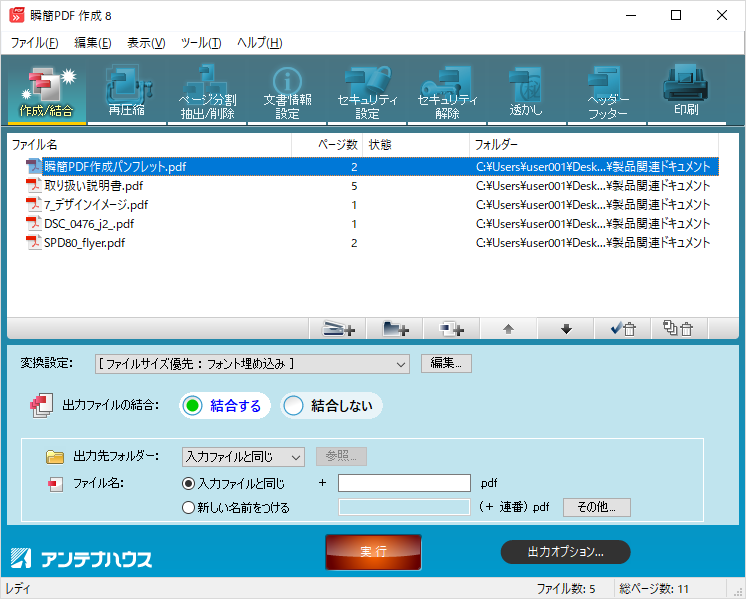Screen dimensions: 746x599
Task: Click PDF icon of 7_デザインイメージ.pdf
Action: [x=33, y=205]
